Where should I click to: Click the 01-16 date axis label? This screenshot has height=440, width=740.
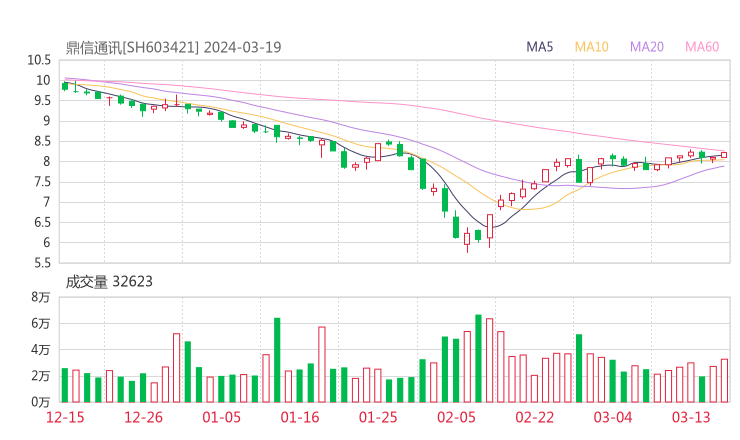[x=300, y=417]
